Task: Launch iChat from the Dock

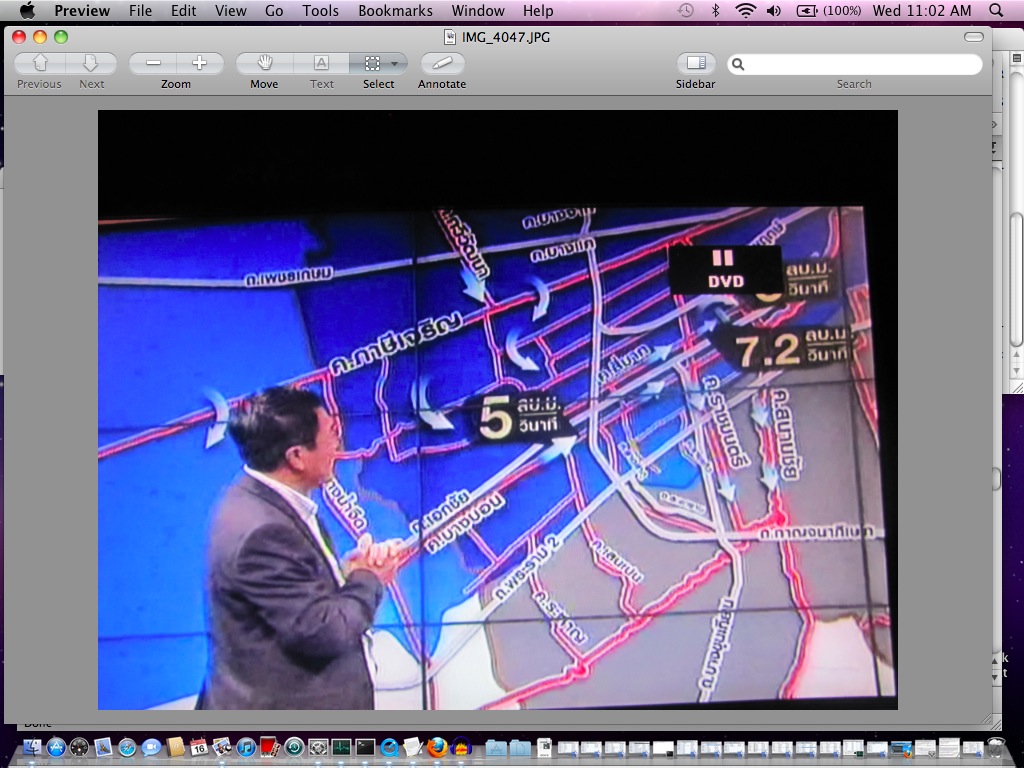Action: pos(151,747)
